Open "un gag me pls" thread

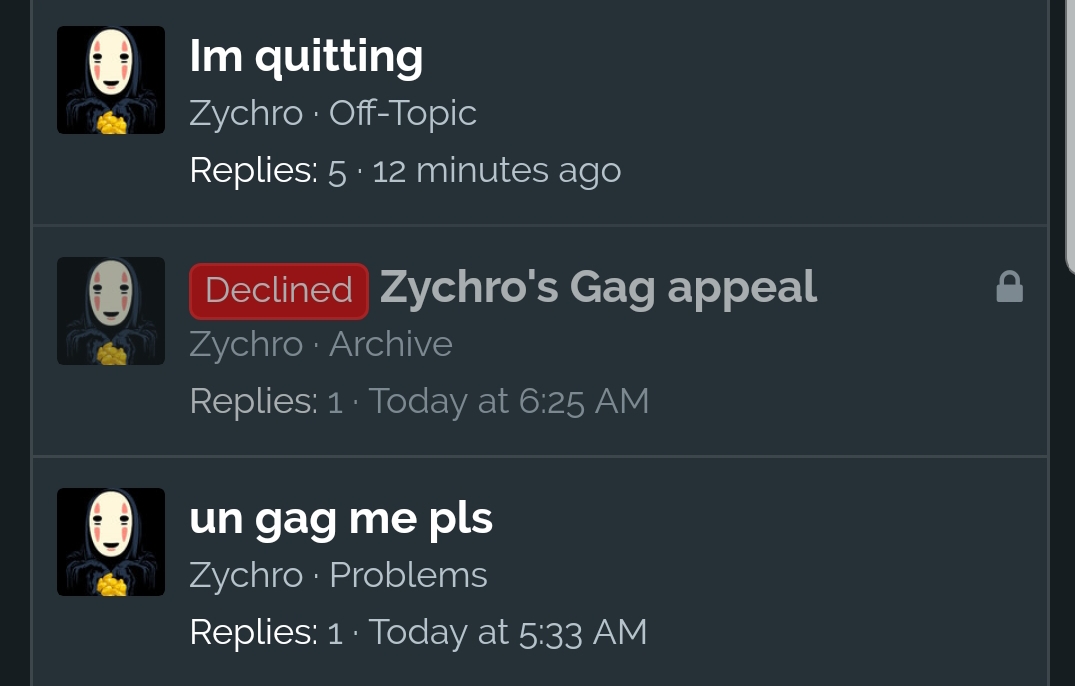[341, 519]
